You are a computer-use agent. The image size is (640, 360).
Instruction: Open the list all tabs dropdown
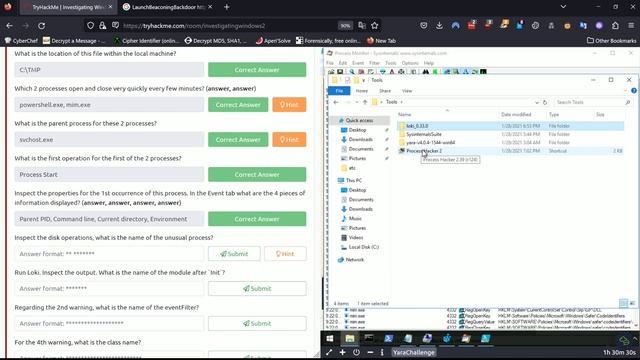(563, 7)
